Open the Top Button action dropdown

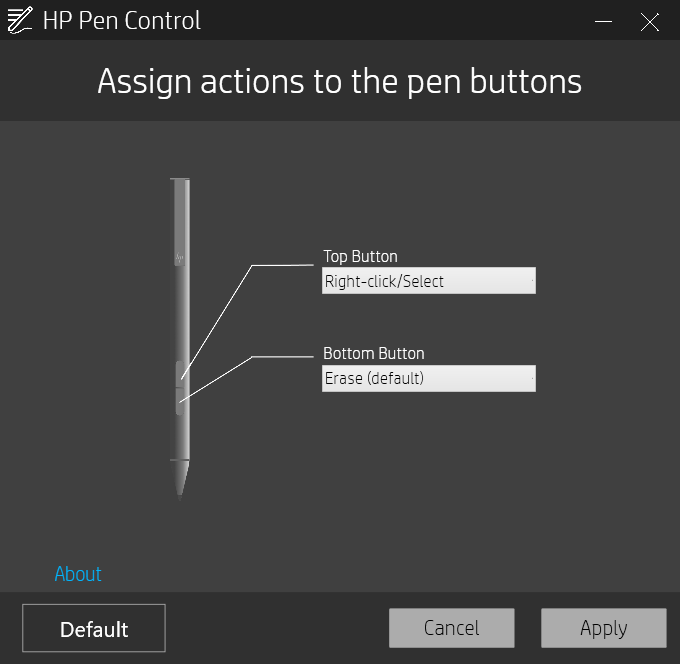(428, 281)
